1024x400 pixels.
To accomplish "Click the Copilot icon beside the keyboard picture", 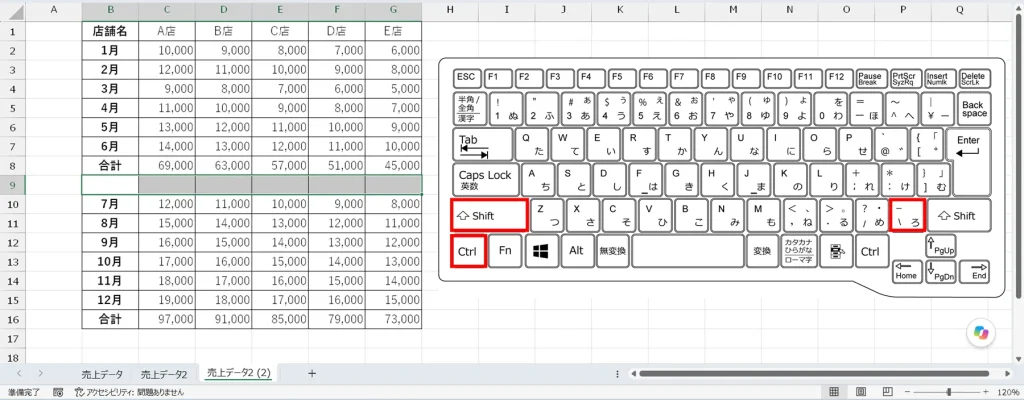I will (x=981, y=332).
